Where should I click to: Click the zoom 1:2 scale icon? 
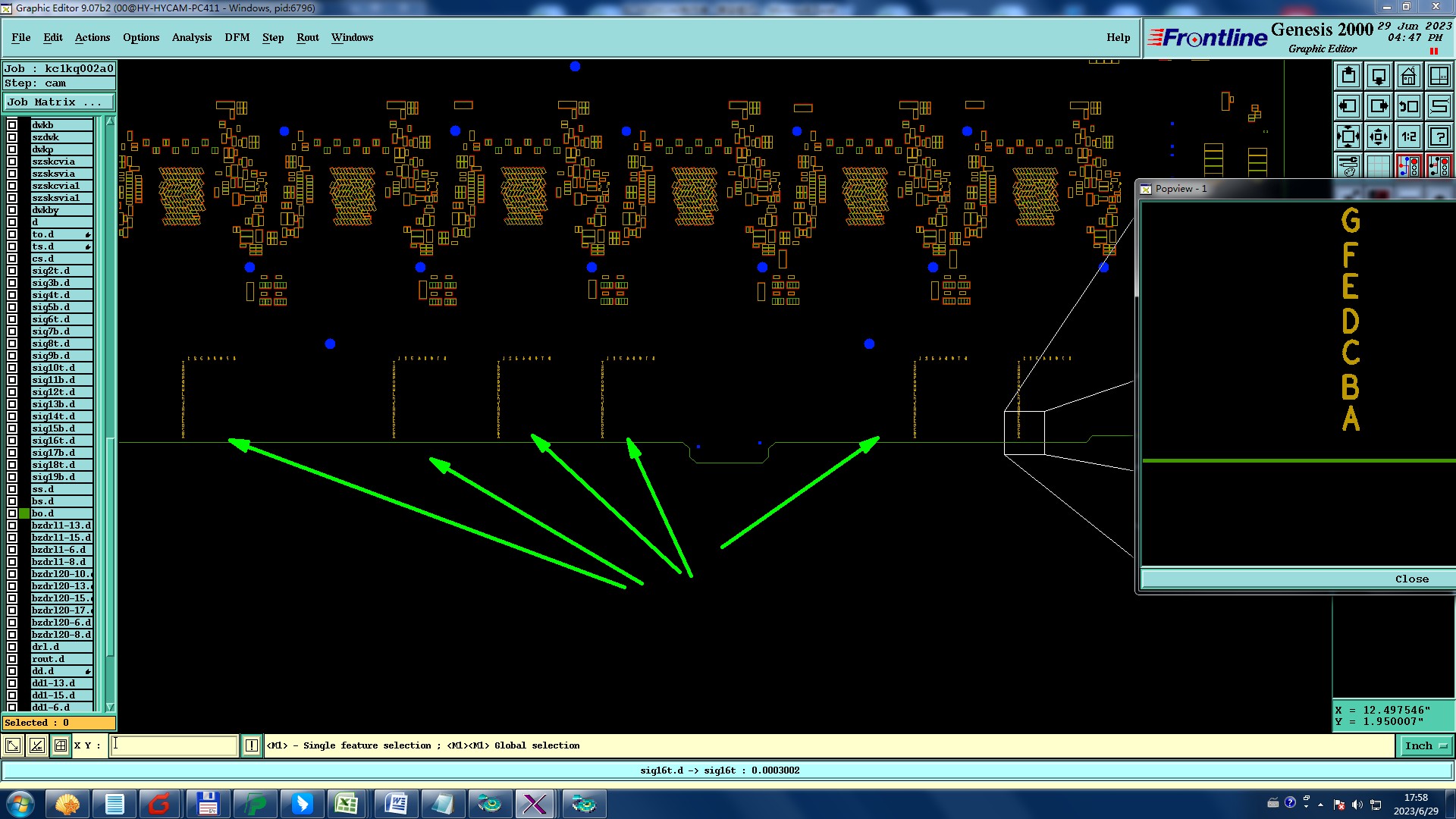click(1408, 137)
